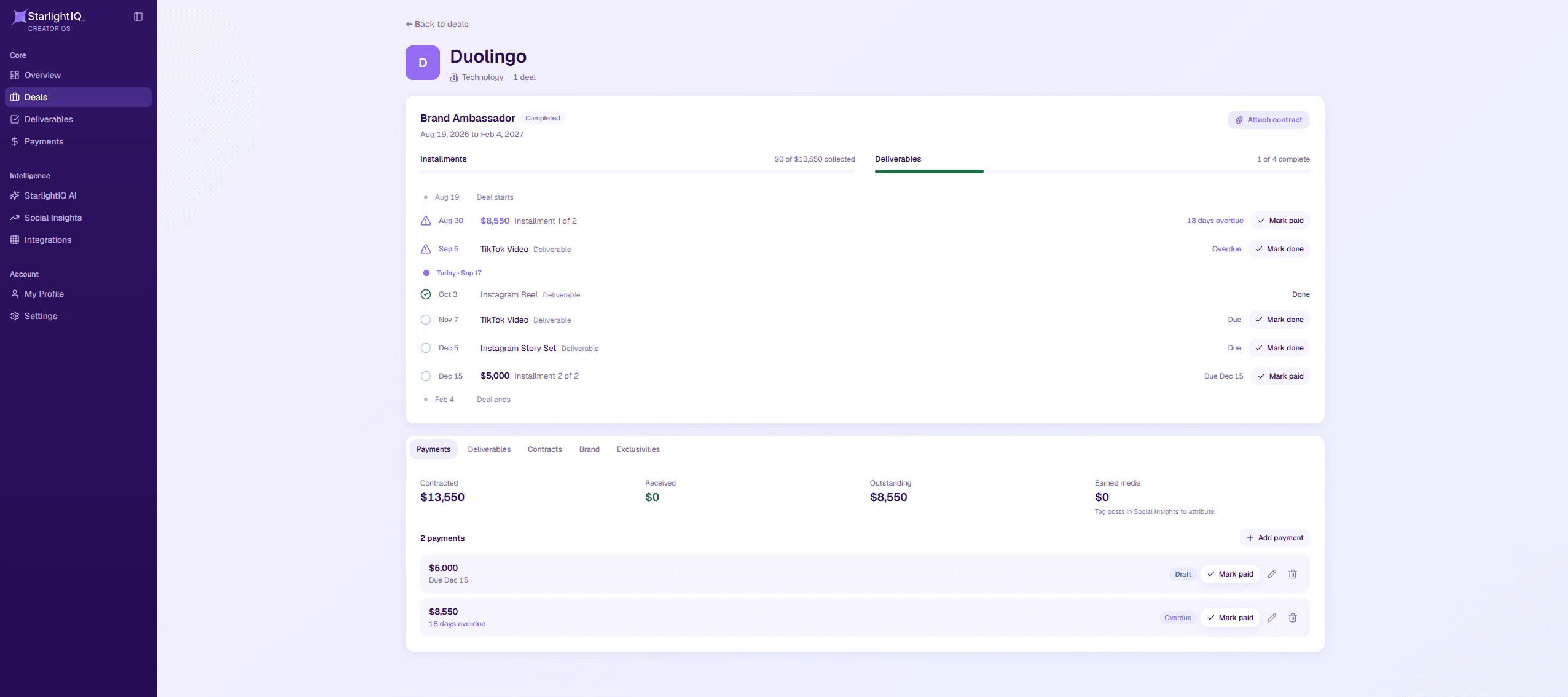Click '$0 of $13,550 collected' text
1568x697 pixels.
coord(814,159)
